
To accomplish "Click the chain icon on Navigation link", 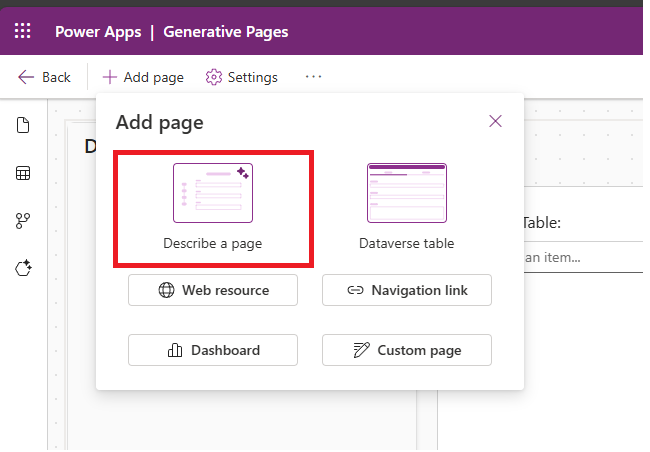I will (x=355, y=290).
